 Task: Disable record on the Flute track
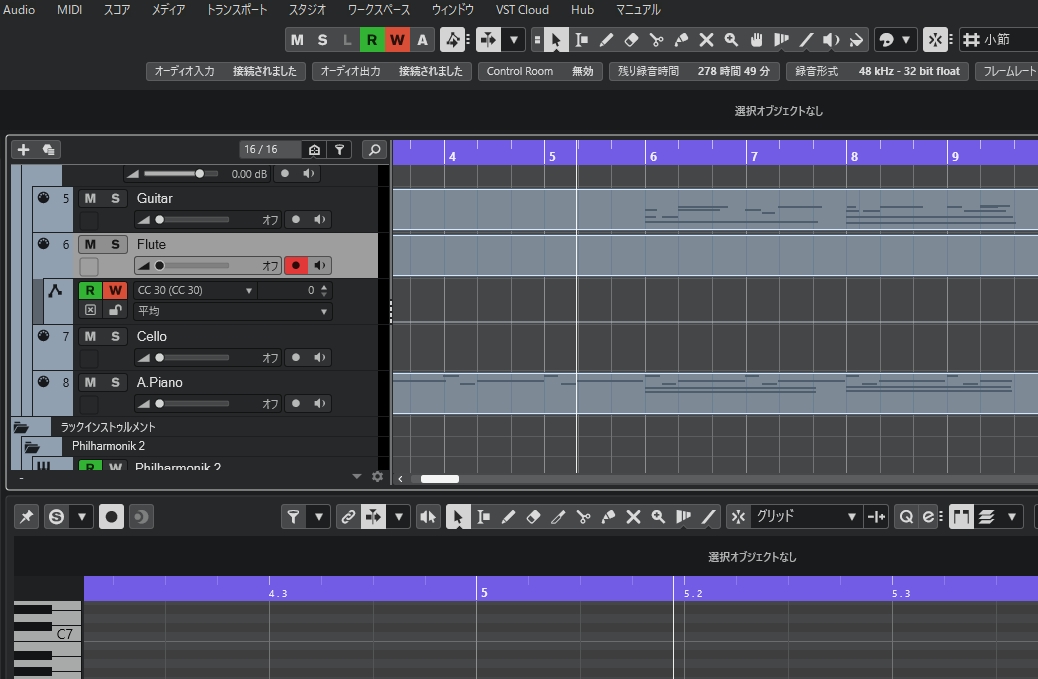click(x=296, y=265)
